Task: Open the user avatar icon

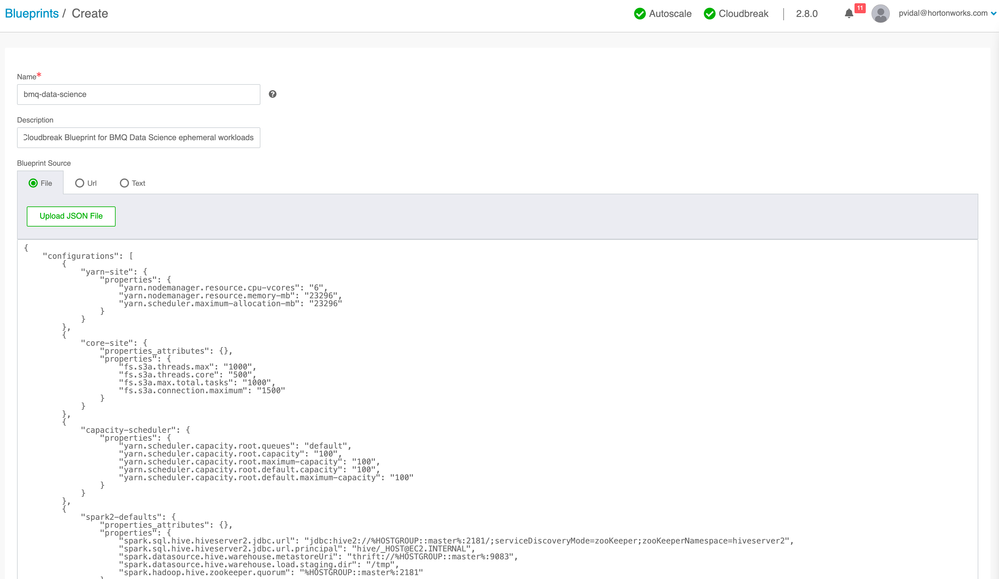Action: pyautogui.click(x=880, y=13)
